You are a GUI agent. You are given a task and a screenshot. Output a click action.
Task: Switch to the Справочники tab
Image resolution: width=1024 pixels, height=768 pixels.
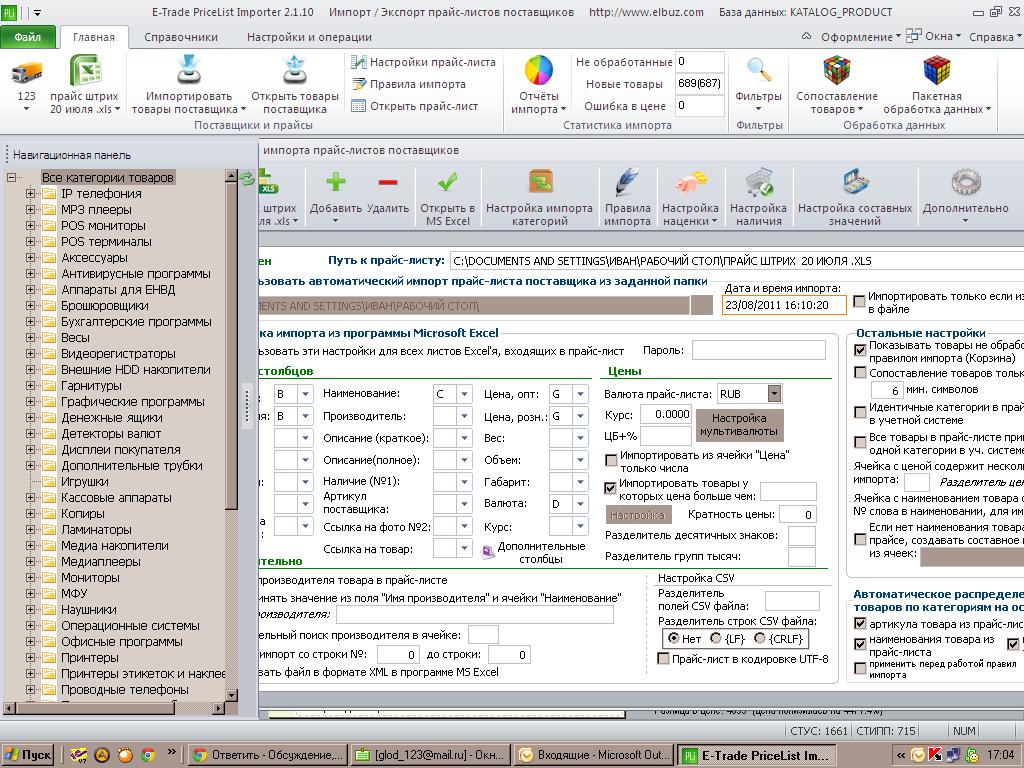point(181,37)
